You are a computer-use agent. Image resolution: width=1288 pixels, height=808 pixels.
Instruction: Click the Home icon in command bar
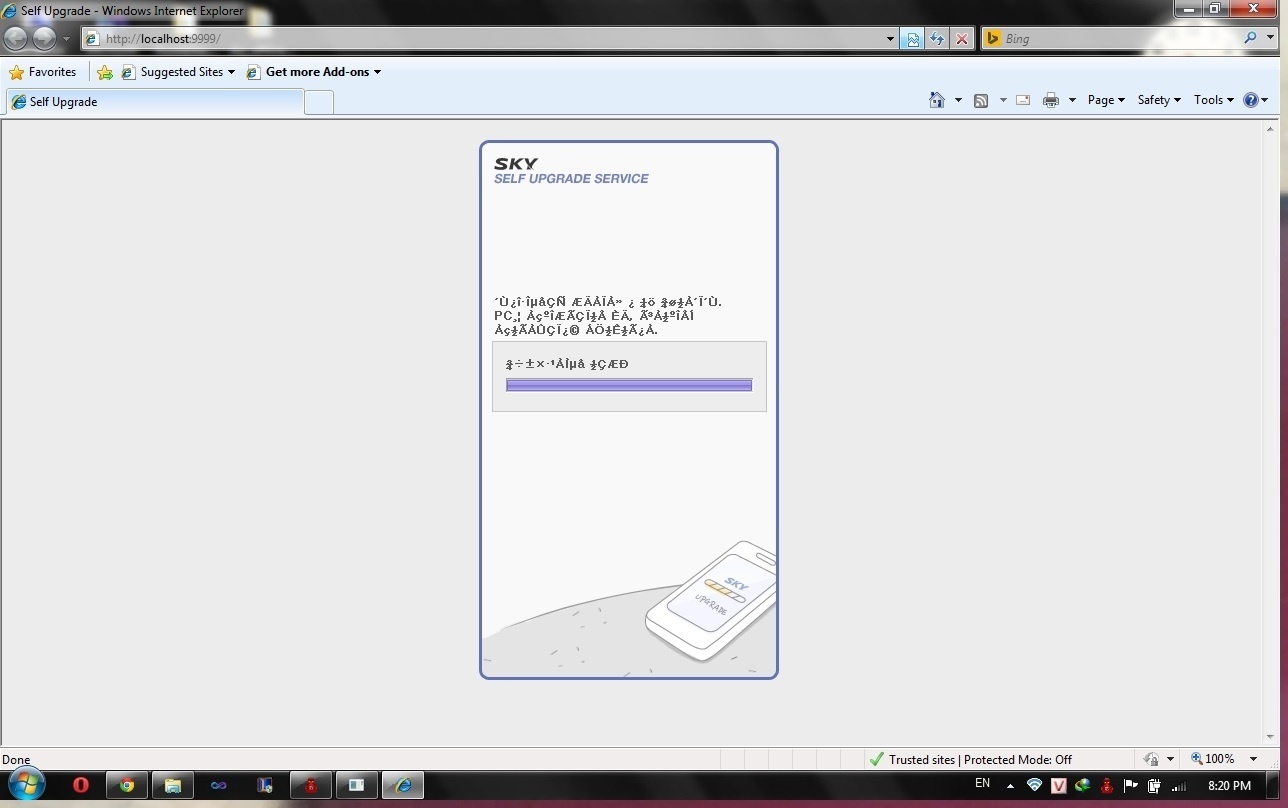pyautogui.click(x=937, y=100)
